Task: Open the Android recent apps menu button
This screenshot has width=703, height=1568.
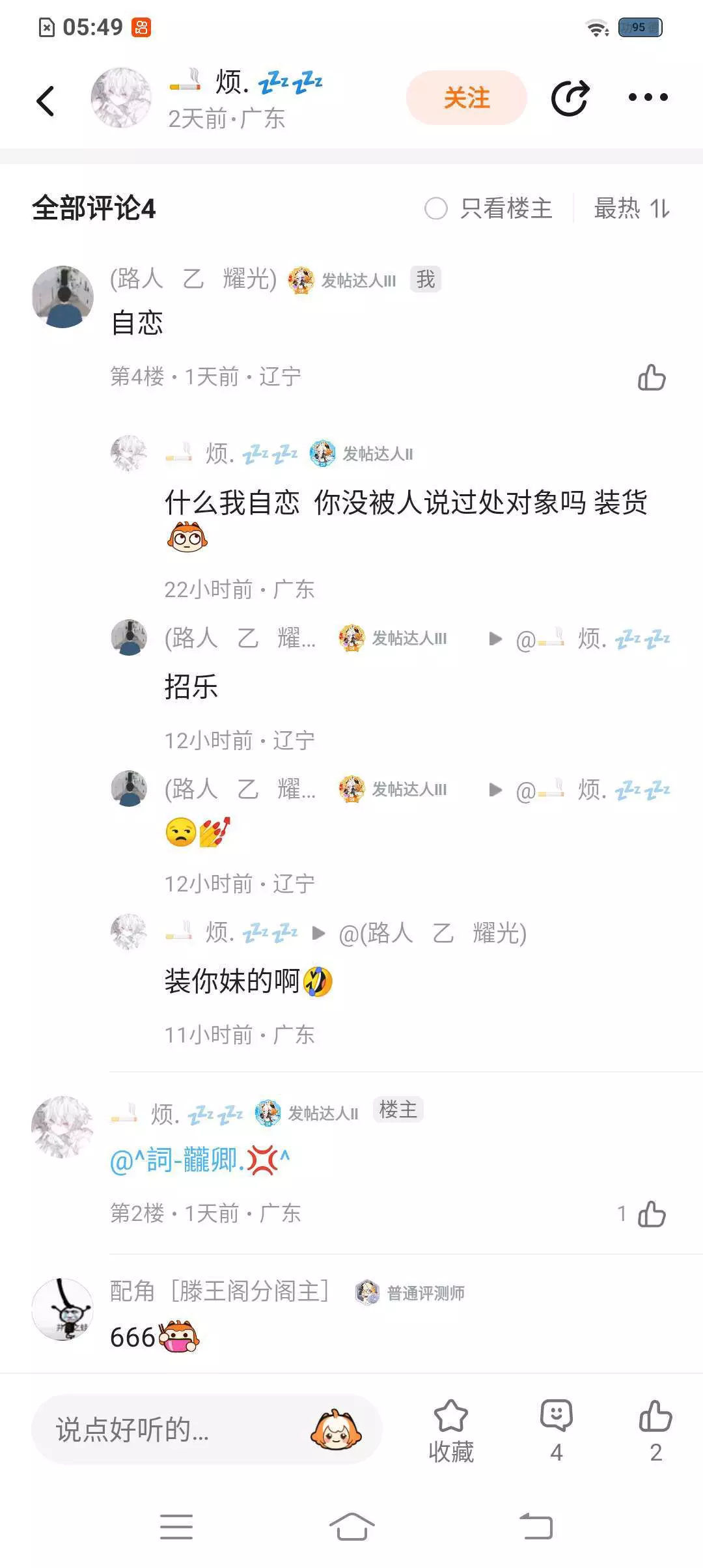Action: click(x=176, y=1526)
